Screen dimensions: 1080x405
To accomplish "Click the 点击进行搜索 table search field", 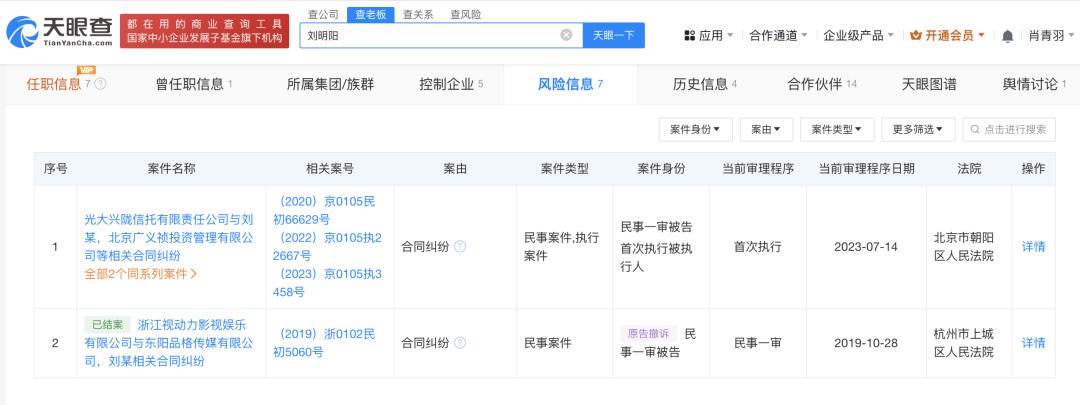I will pyautogui.click(x=1009, y=129).
